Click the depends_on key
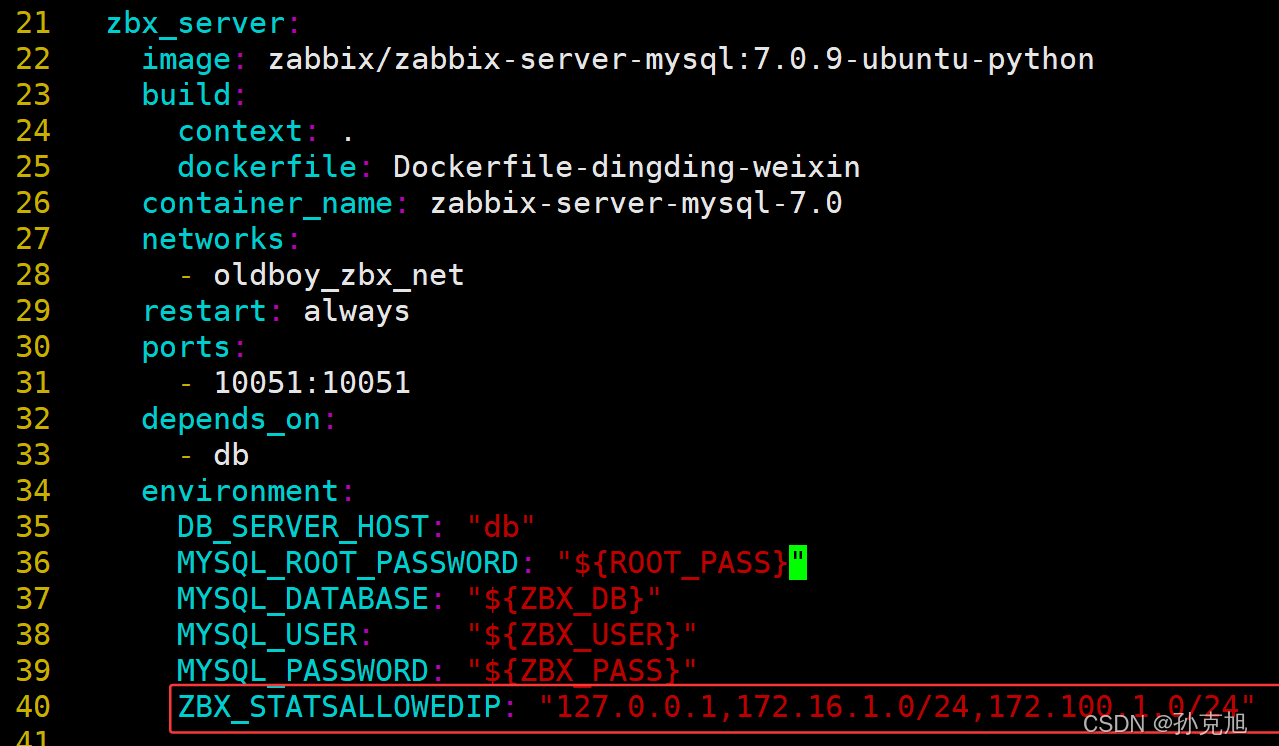The height and width of the screenshot is (746, 1279). (x=231, y=419)
